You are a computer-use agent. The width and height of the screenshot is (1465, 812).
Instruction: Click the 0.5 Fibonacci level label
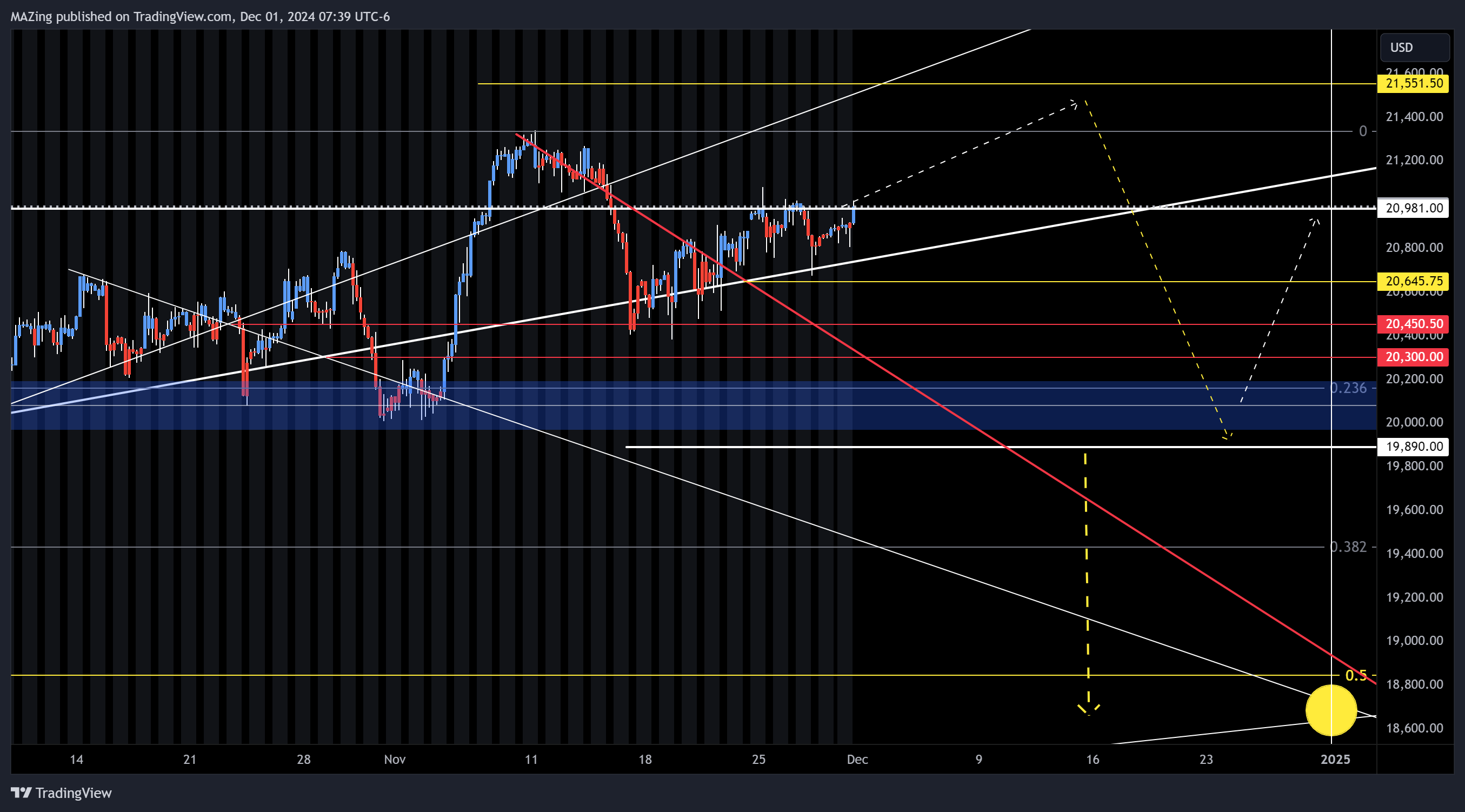pyautogui.click(x=1356, y=676)
